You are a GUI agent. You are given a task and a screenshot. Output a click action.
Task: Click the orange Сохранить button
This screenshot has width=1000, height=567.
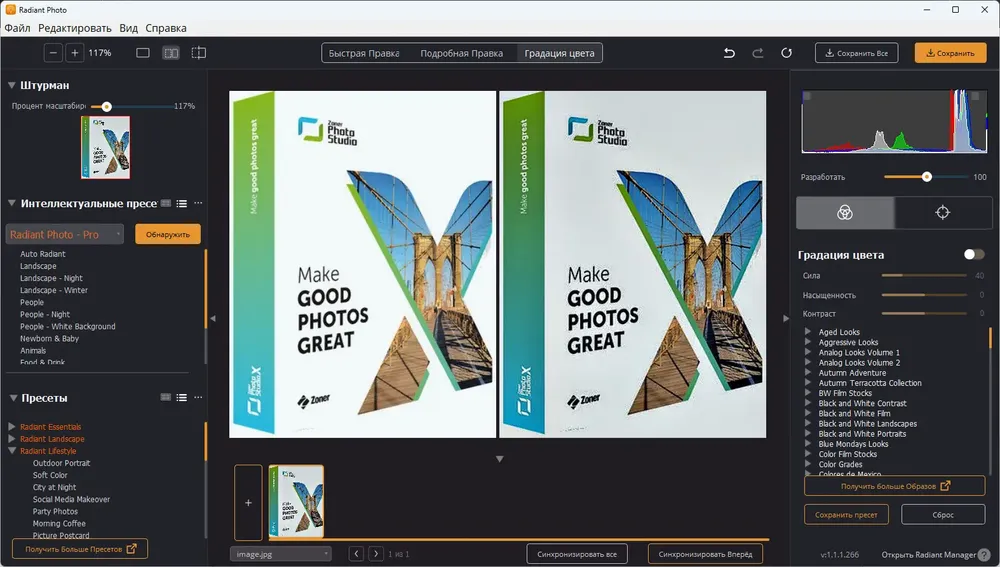coord(950,53)
